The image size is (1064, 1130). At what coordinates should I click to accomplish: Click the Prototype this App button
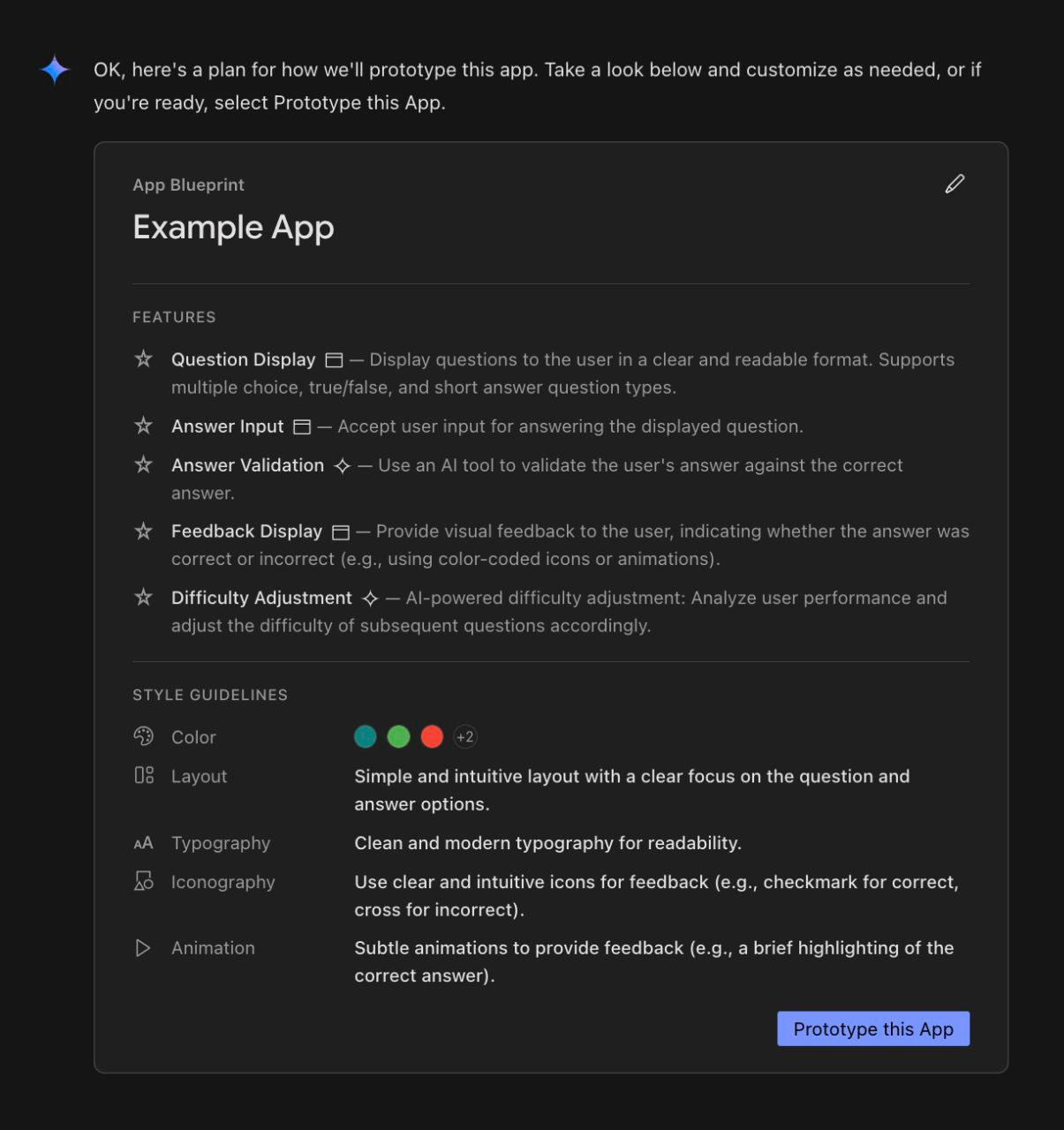tap(873, 1028)
